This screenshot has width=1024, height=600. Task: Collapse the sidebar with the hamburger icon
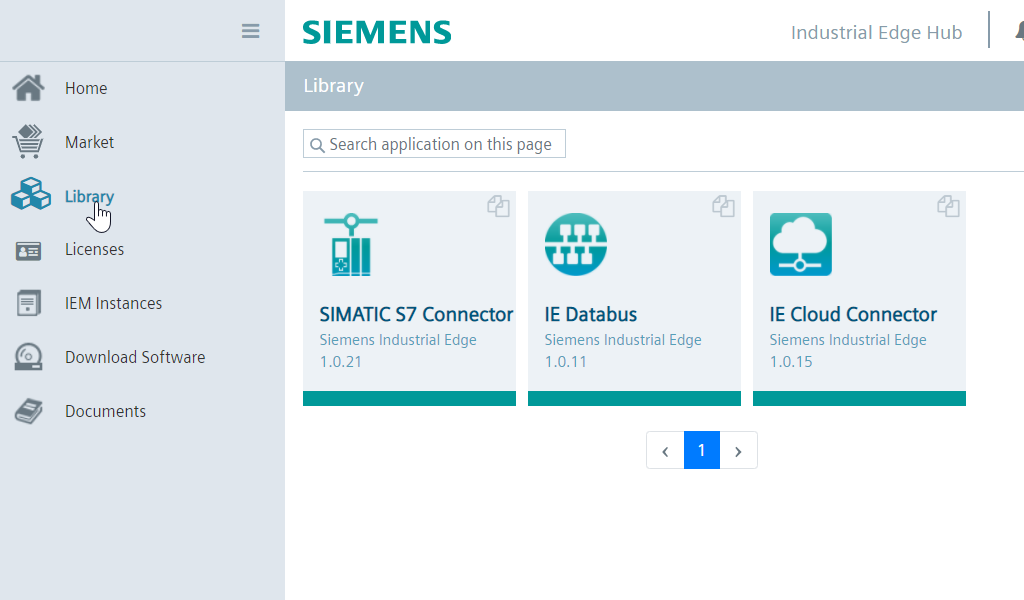(250, 31)
